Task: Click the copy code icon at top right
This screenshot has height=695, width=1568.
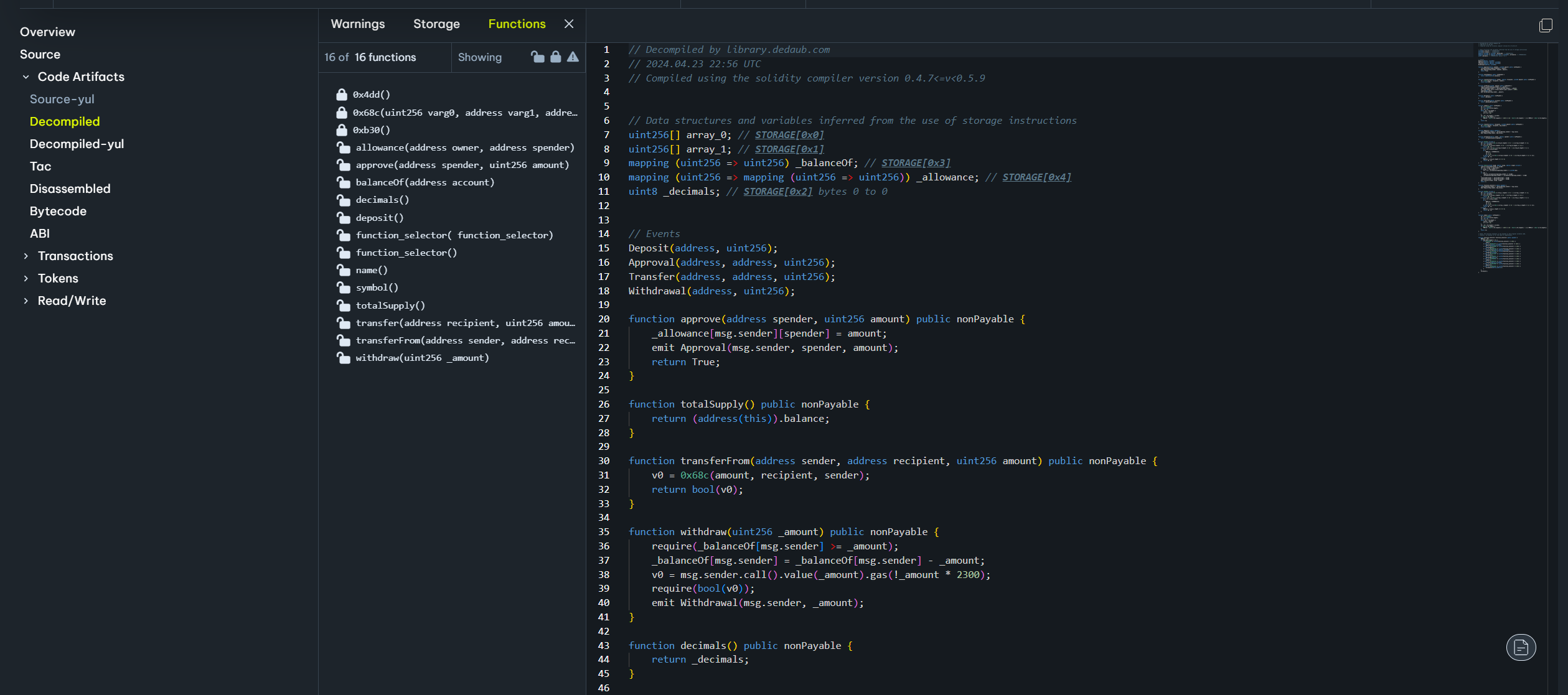Action: (x=1545, y=25)
